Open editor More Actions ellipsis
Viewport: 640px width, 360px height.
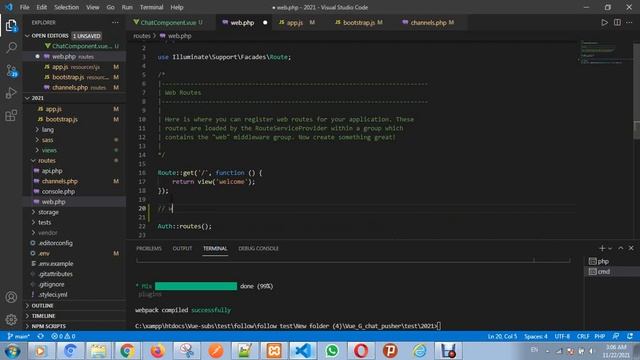click(629, 22)
